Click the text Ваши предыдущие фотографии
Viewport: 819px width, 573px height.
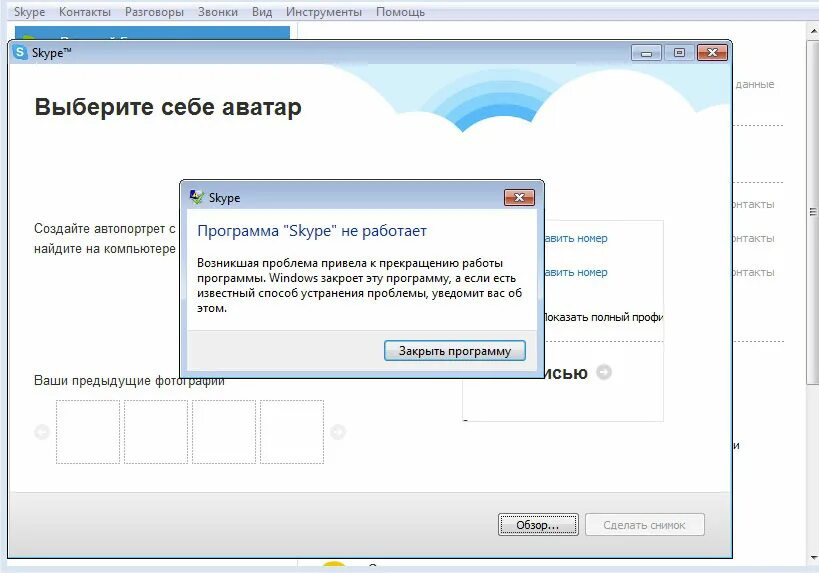[x=129, y=381]
